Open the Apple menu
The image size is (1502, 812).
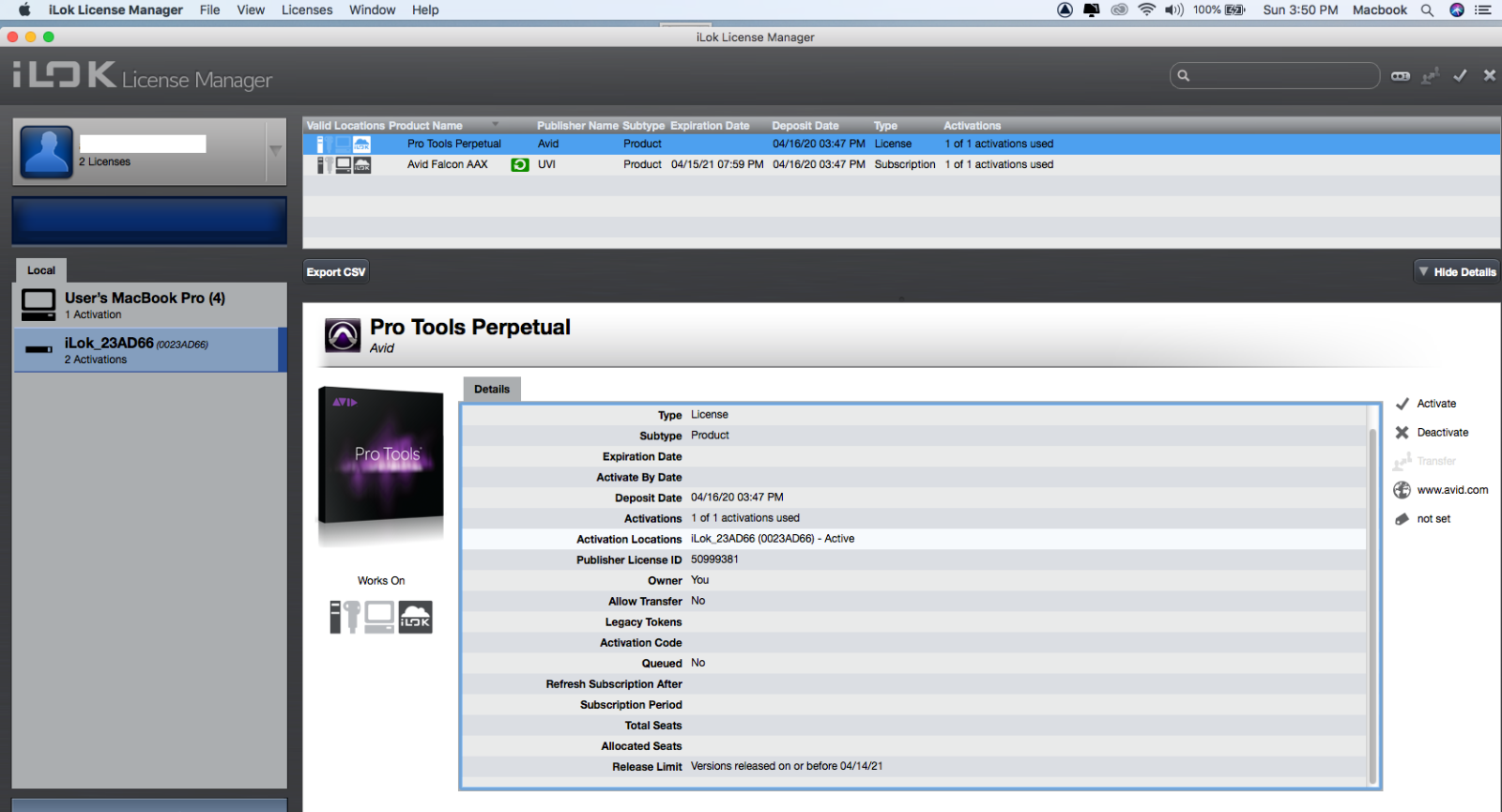coord(24,10)
